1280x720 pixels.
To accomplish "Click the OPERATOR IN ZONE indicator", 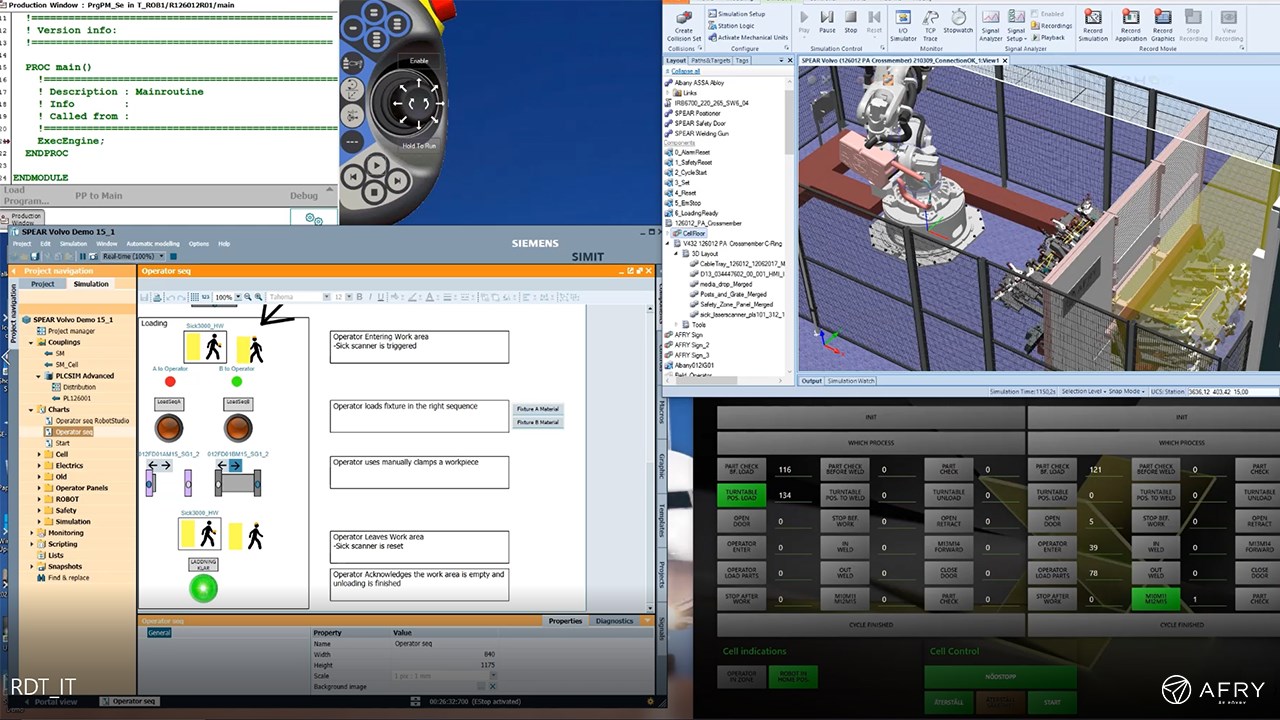I will [x=742, y=677].
